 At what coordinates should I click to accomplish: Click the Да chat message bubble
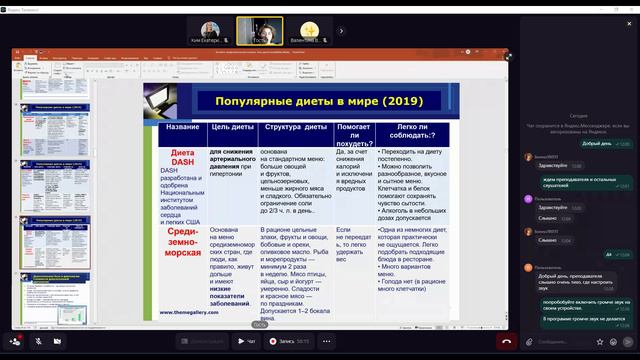point(617,254)
